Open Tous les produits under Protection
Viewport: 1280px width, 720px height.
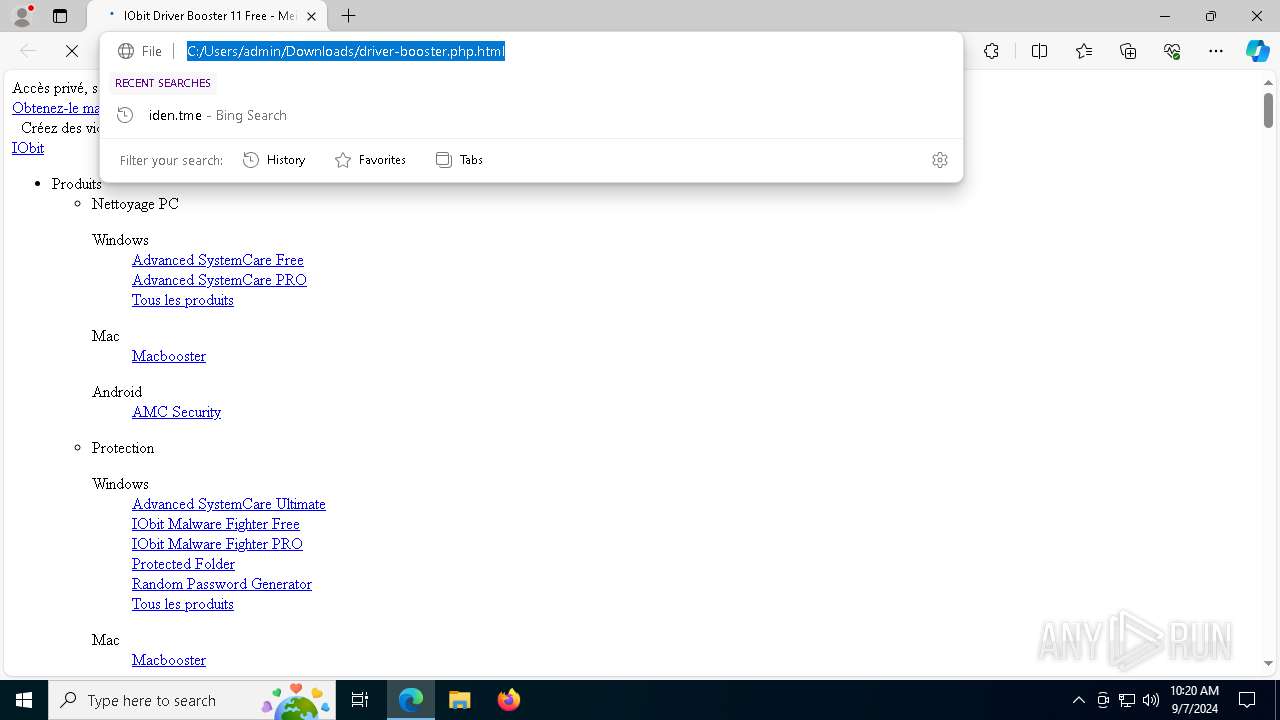(x=183, y=604)
